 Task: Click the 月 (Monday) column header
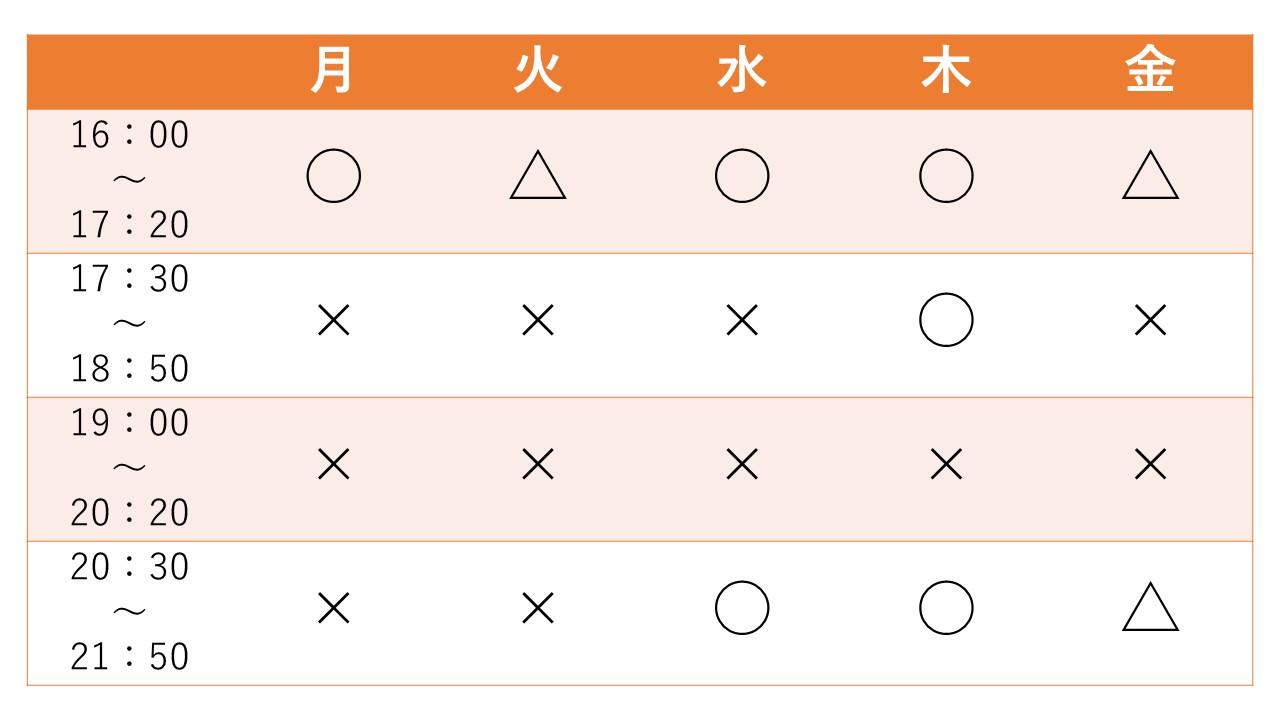[333, 72]
